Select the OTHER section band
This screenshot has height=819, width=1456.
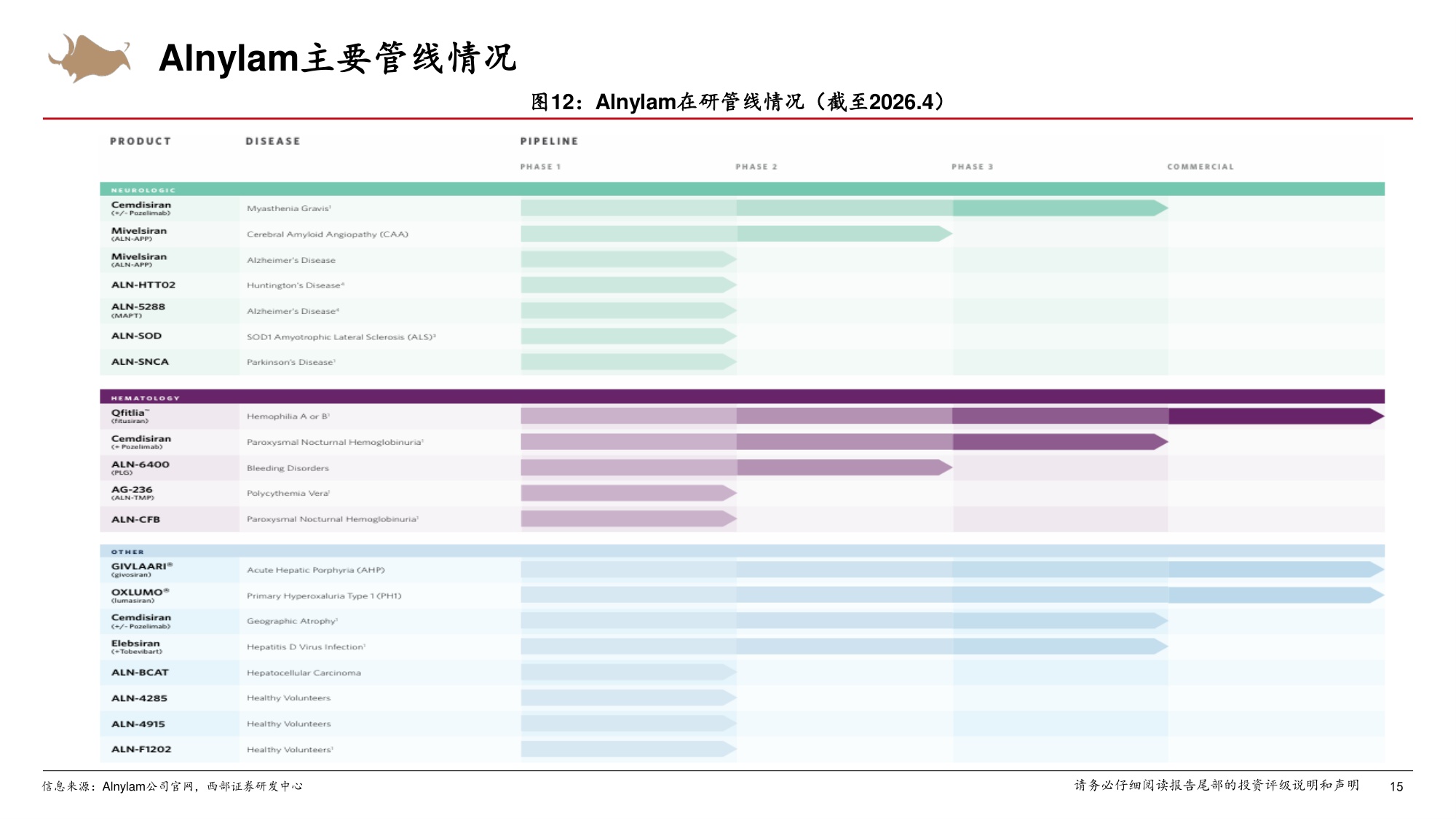742,551
